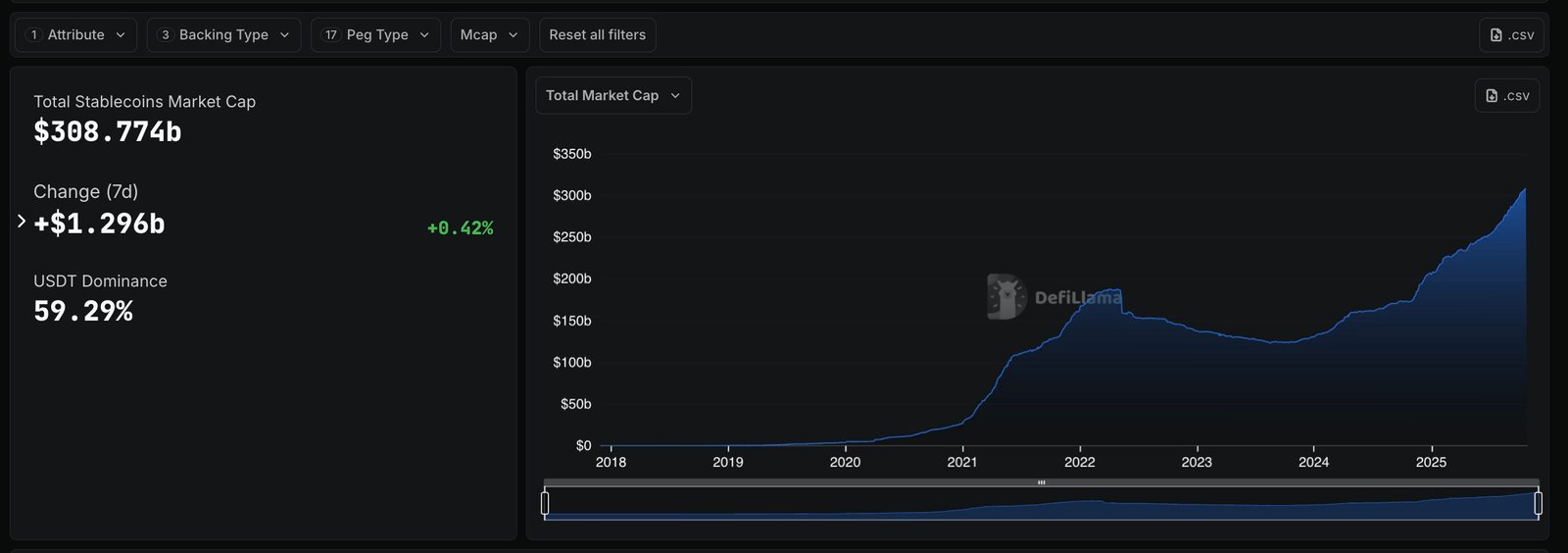Viewport: 1568px width, 553px height.
Task: Open the Peg Type filter dropdown
Action: [x=376, y=34]
